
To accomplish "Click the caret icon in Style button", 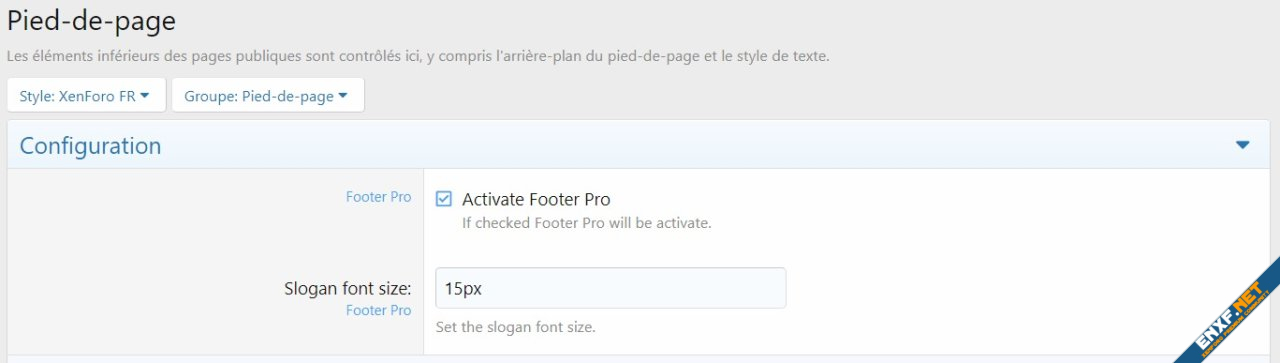I will pyautogui.click(x=145, y=96).
